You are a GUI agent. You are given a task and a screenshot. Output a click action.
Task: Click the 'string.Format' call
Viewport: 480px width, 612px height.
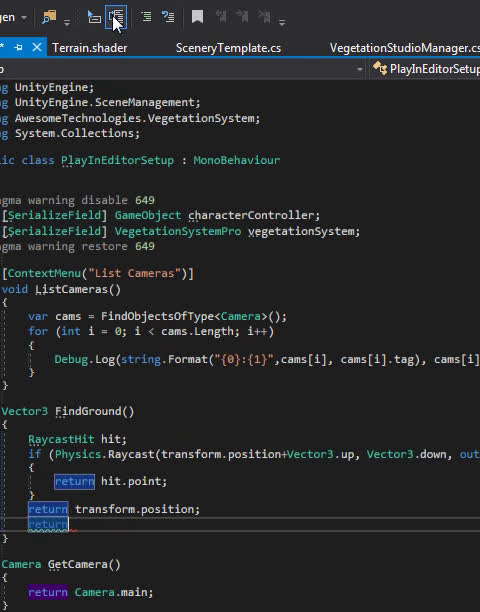click(x=164, y=359)
